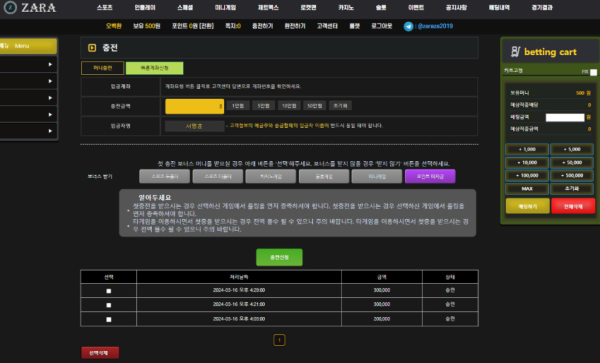Screen dimensions: 600x363
Task: Reset charge amount with 초기화 button
Action: pyautogui.click(x=340, y=106)
